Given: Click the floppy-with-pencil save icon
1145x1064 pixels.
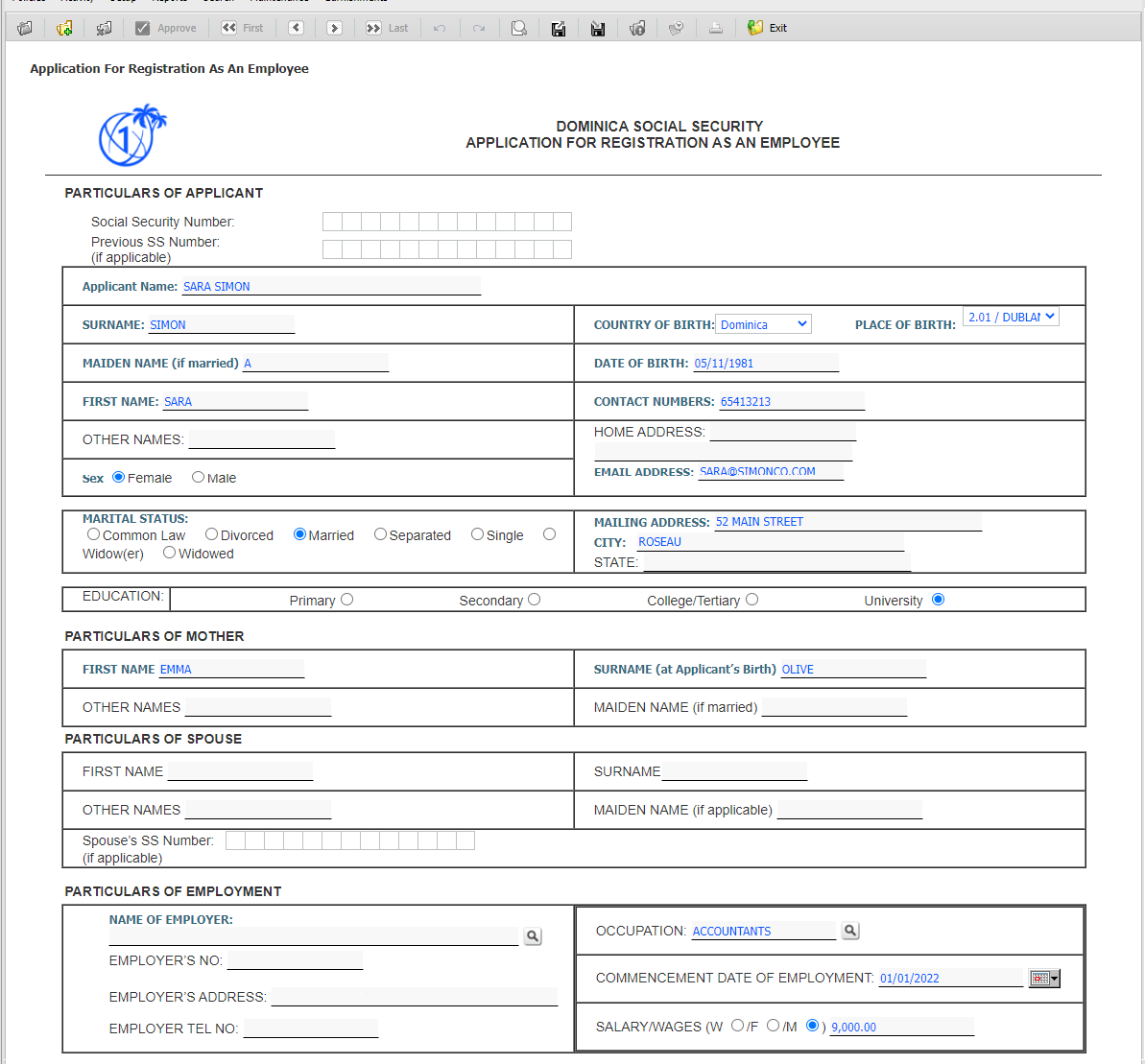Looking at the screenshot, I should pos(559,29).
